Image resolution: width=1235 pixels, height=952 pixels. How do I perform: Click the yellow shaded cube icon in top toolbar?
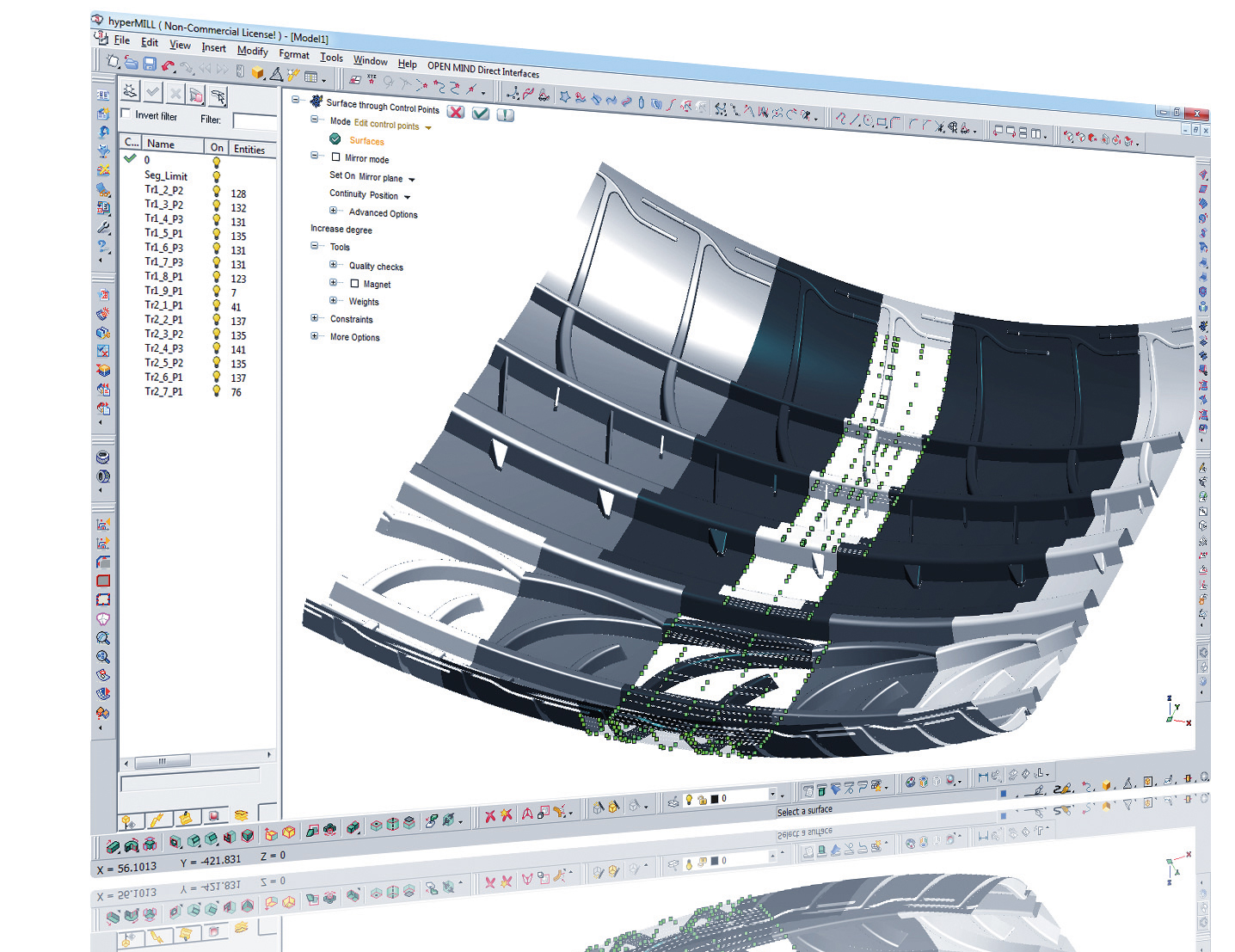(257, 73)
